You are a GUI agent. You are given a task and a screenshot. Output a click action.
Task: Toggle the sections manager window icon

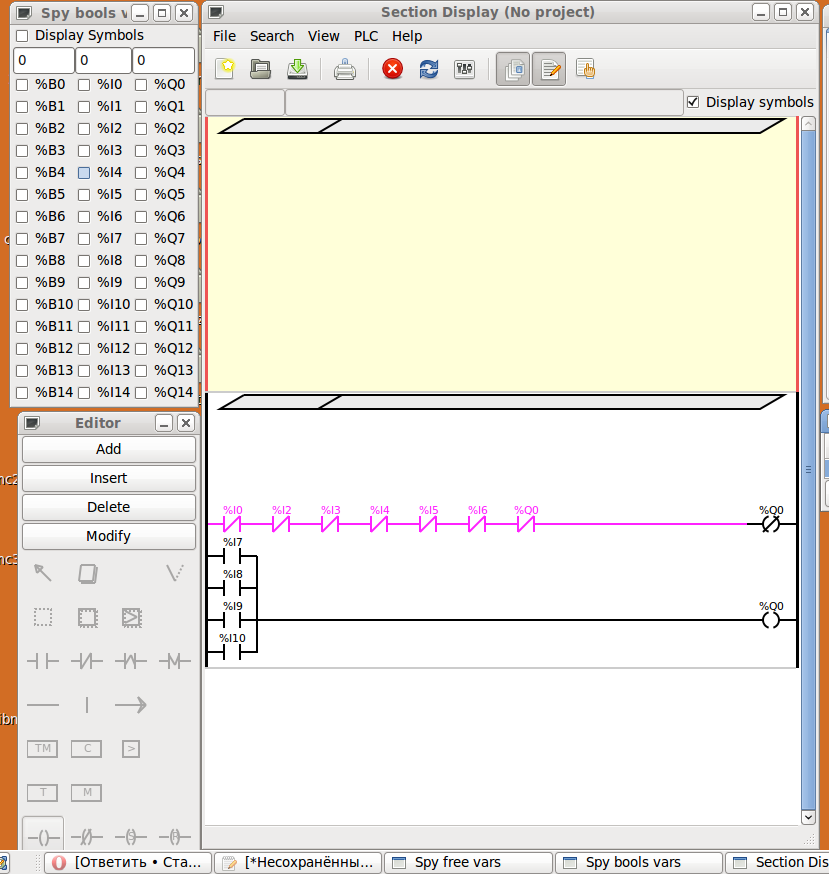coord(513,69)
